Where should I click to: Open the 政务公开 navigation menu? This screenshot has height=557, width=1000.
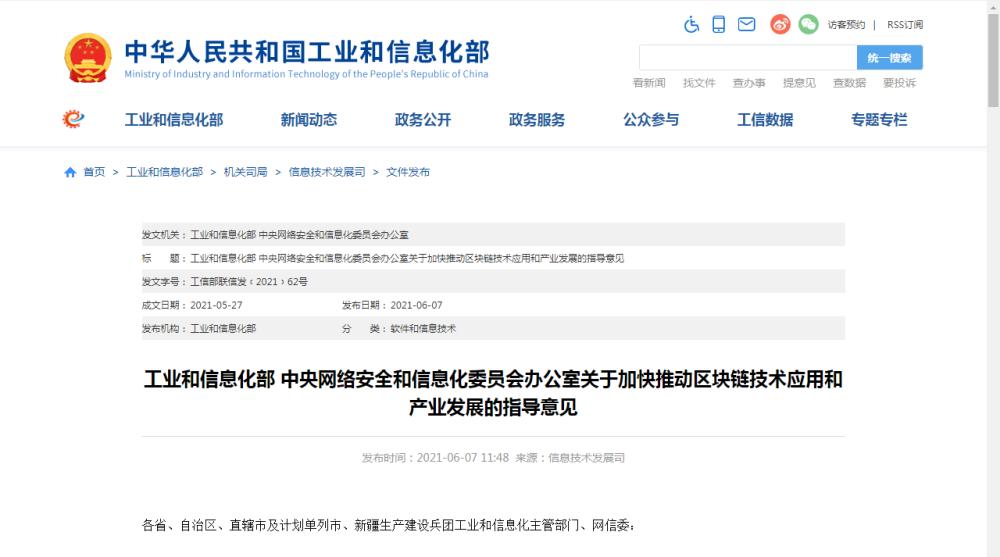click(x=423, y=120)
